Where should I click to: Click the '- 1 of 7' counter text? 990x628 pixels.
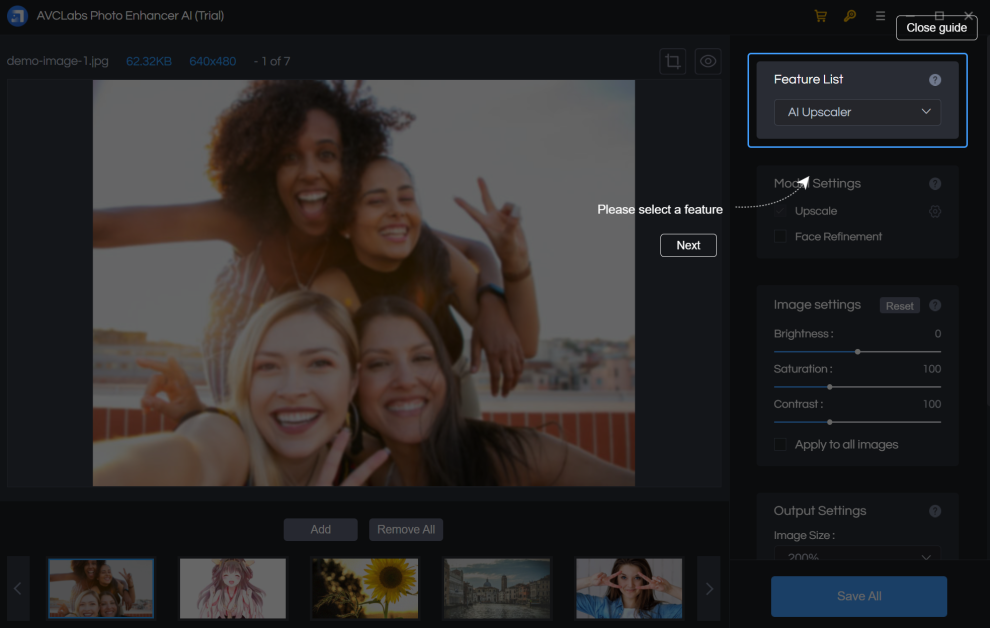coord(272,61)
